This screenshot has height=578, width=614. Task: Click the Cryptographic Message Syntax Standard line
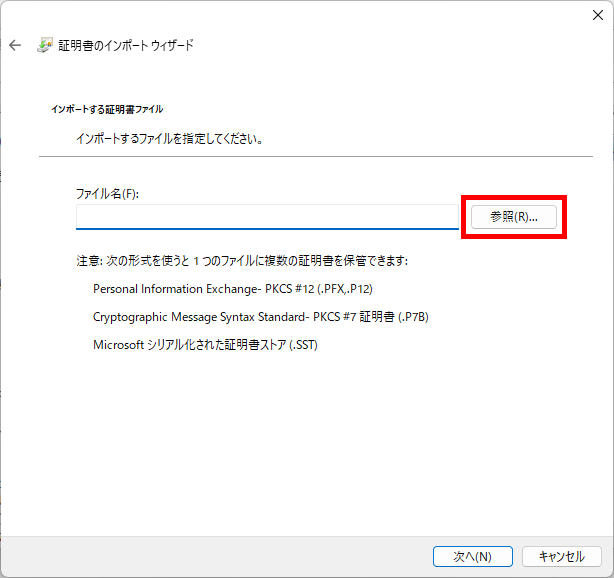pyautogui.click(x=260, y=317)
